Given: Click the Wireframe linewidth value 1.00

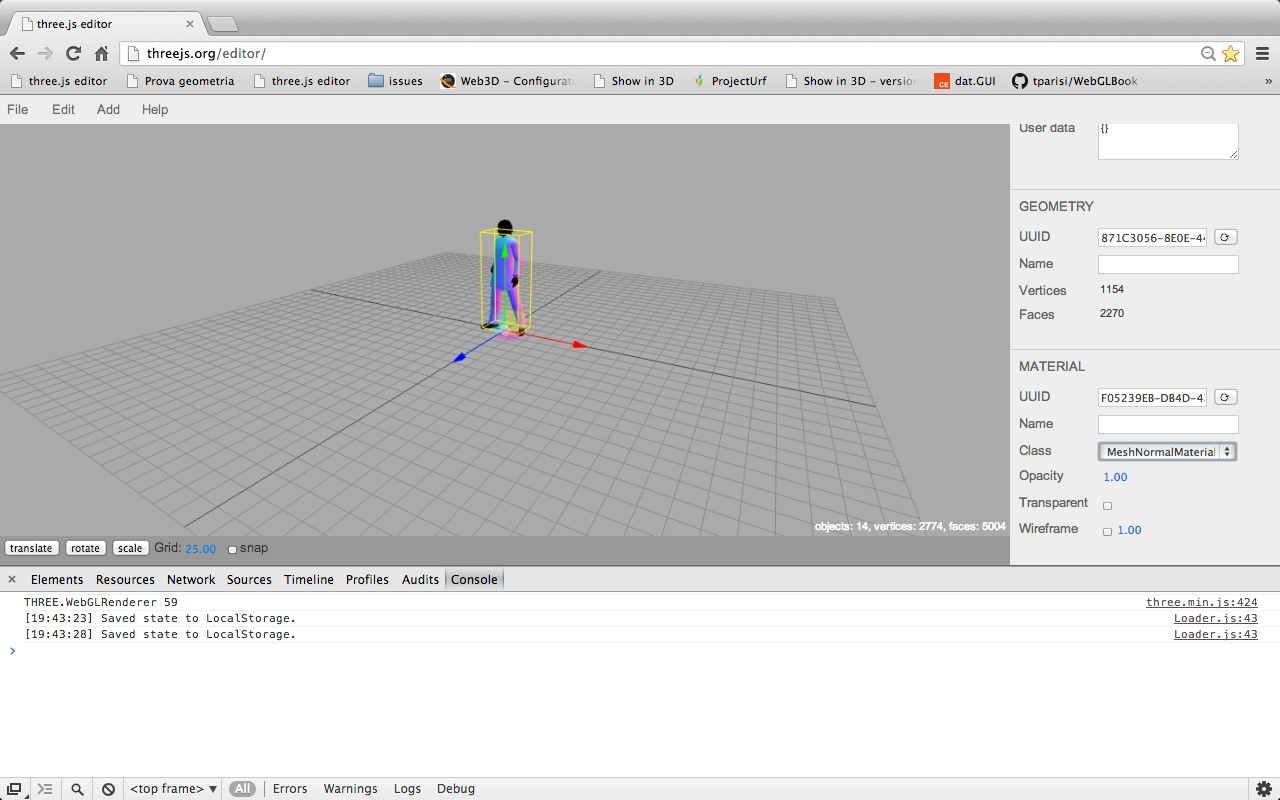Looking at the screenshot, I should [x=1129, y=530].
